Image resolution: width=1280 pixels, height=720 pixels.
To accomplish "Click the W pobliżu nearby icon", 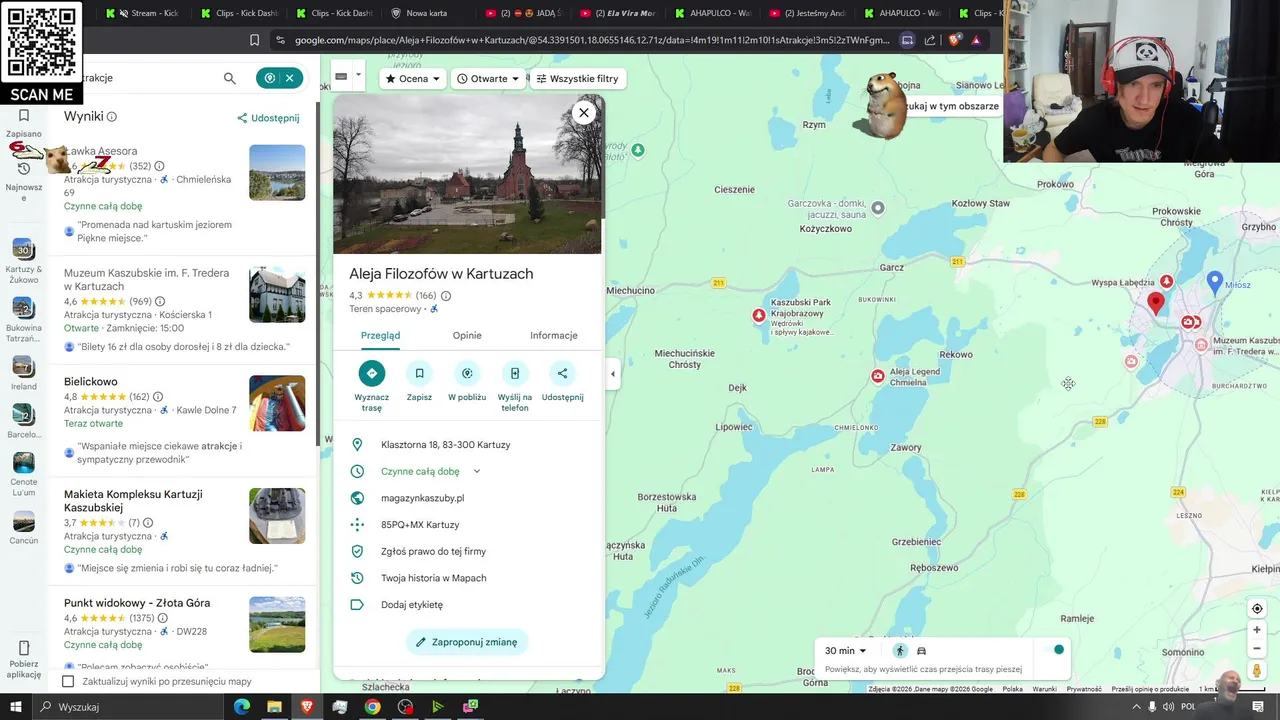I will [467, 373].
